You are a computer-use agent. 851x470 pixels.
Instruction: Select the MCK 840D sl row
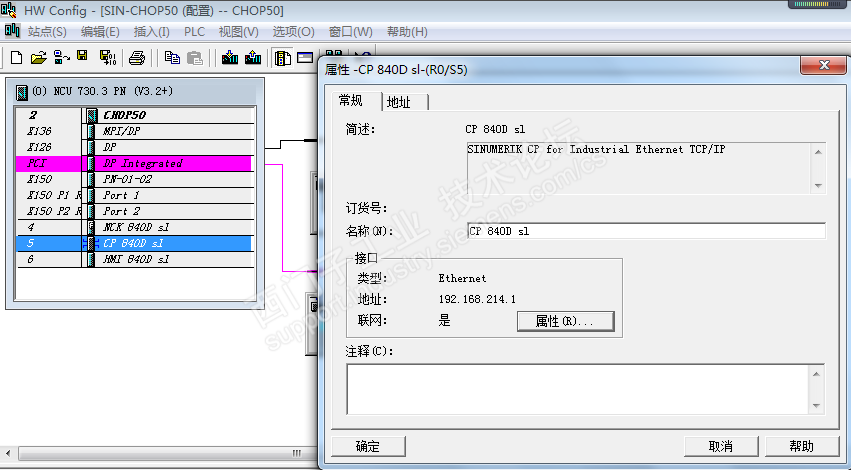135,227
